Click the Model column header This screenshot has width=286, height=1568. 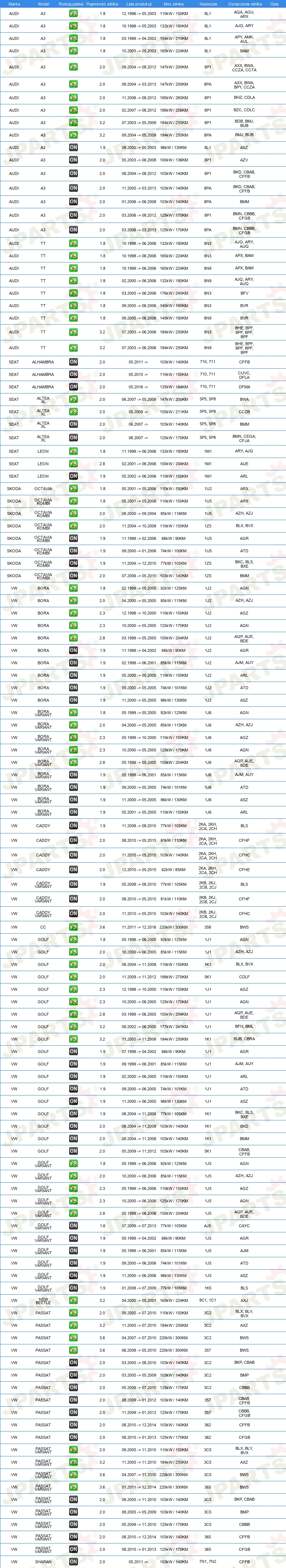[x=43, y=4]
